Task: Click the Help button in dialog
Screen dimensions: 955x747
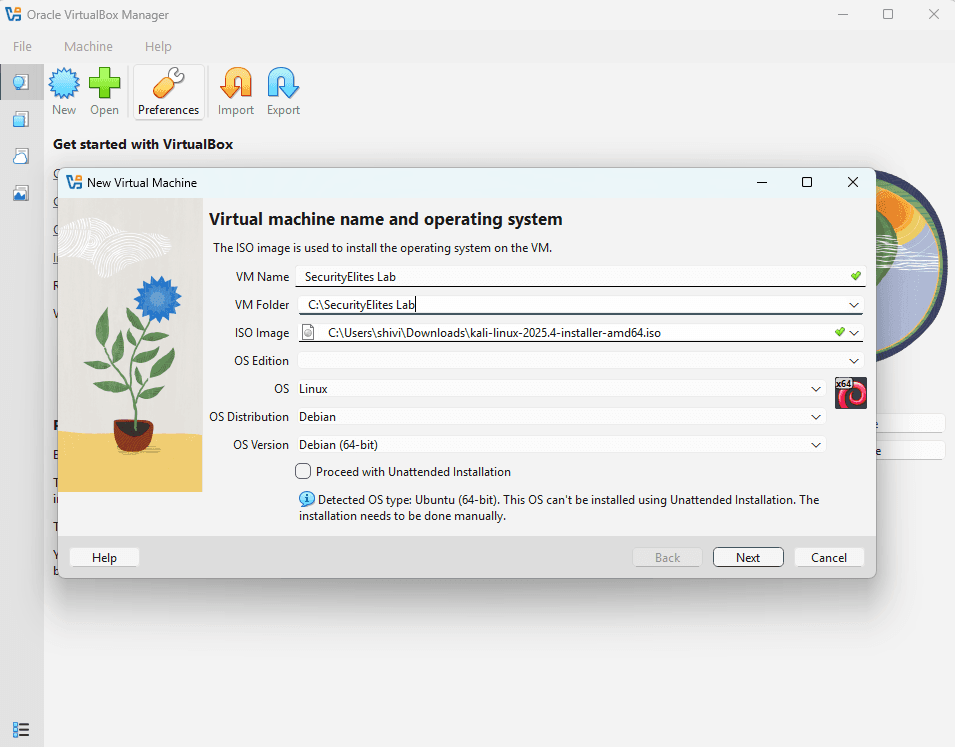Action: pos(104,558)
